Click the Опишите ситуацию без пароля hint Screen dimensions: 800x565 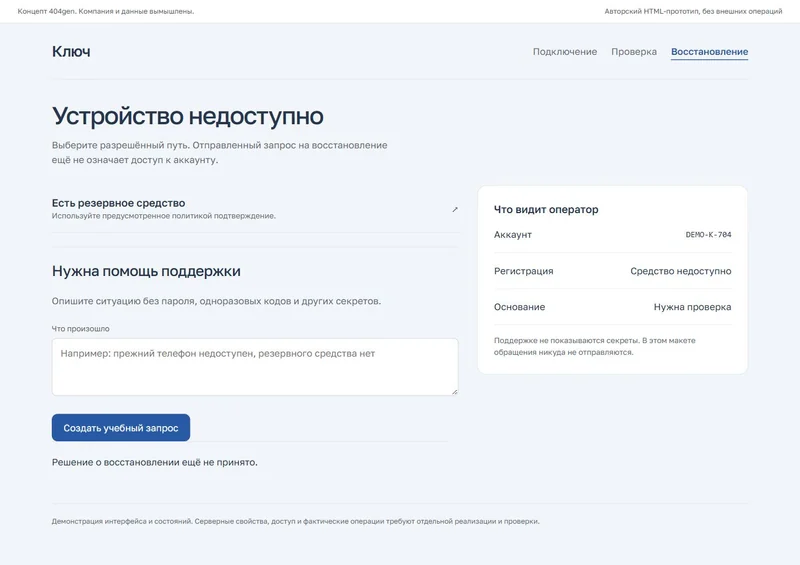point(216,301)
